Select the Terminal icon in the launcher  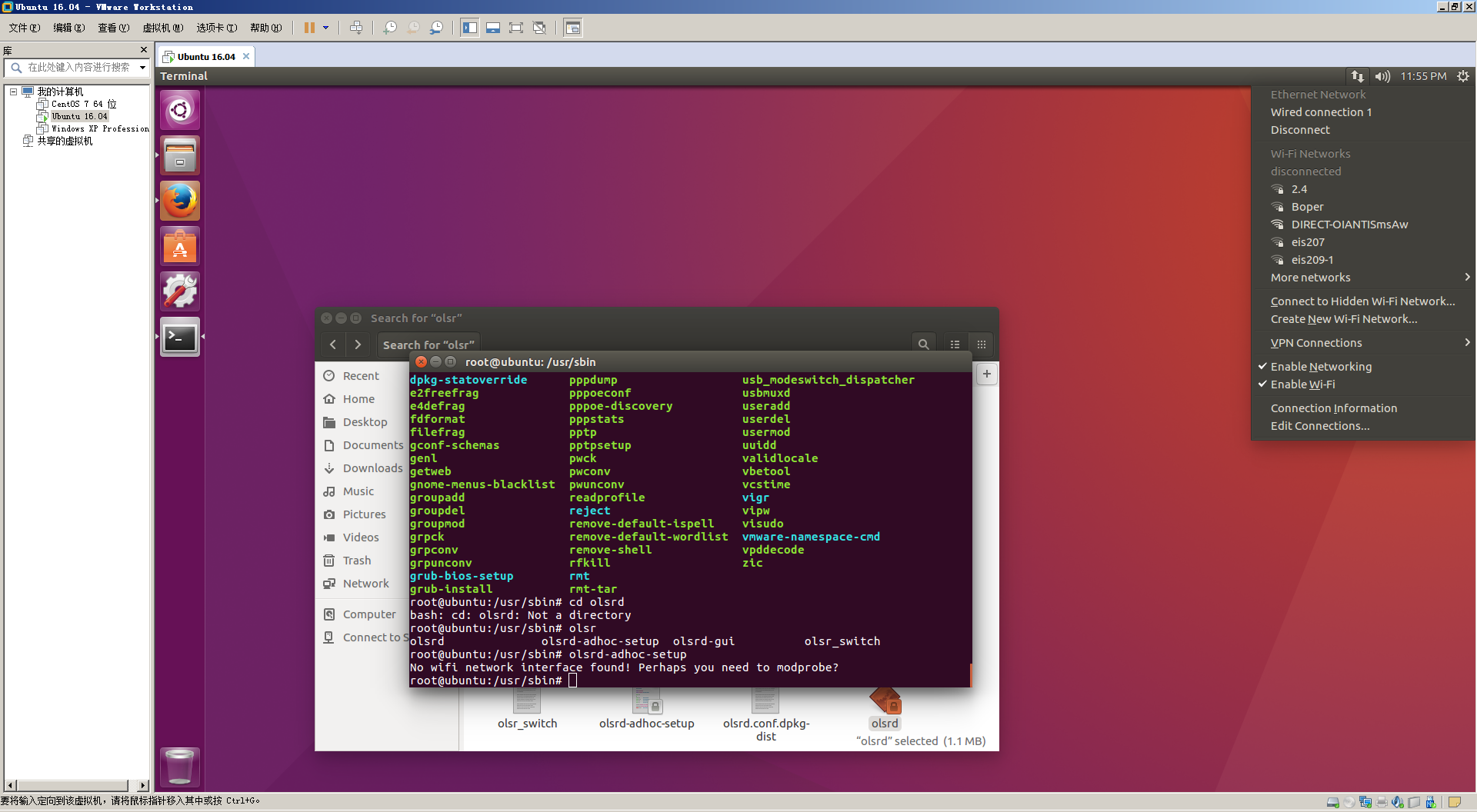tap(180, 337)
